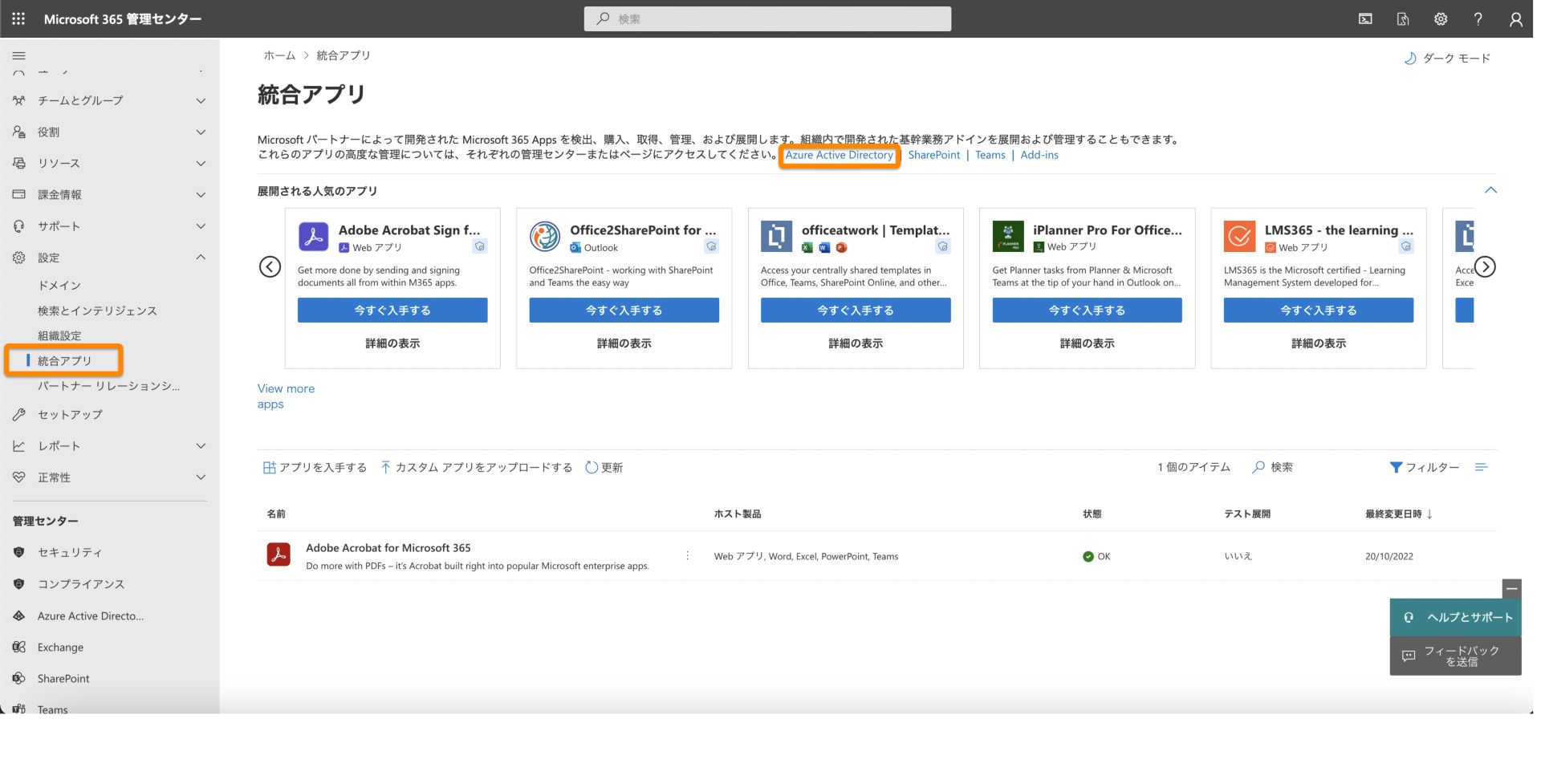The height and width of the screenshot is (784, 1541).
Task: Click Office2SharePoint app icon
Action: click(545, 238)
